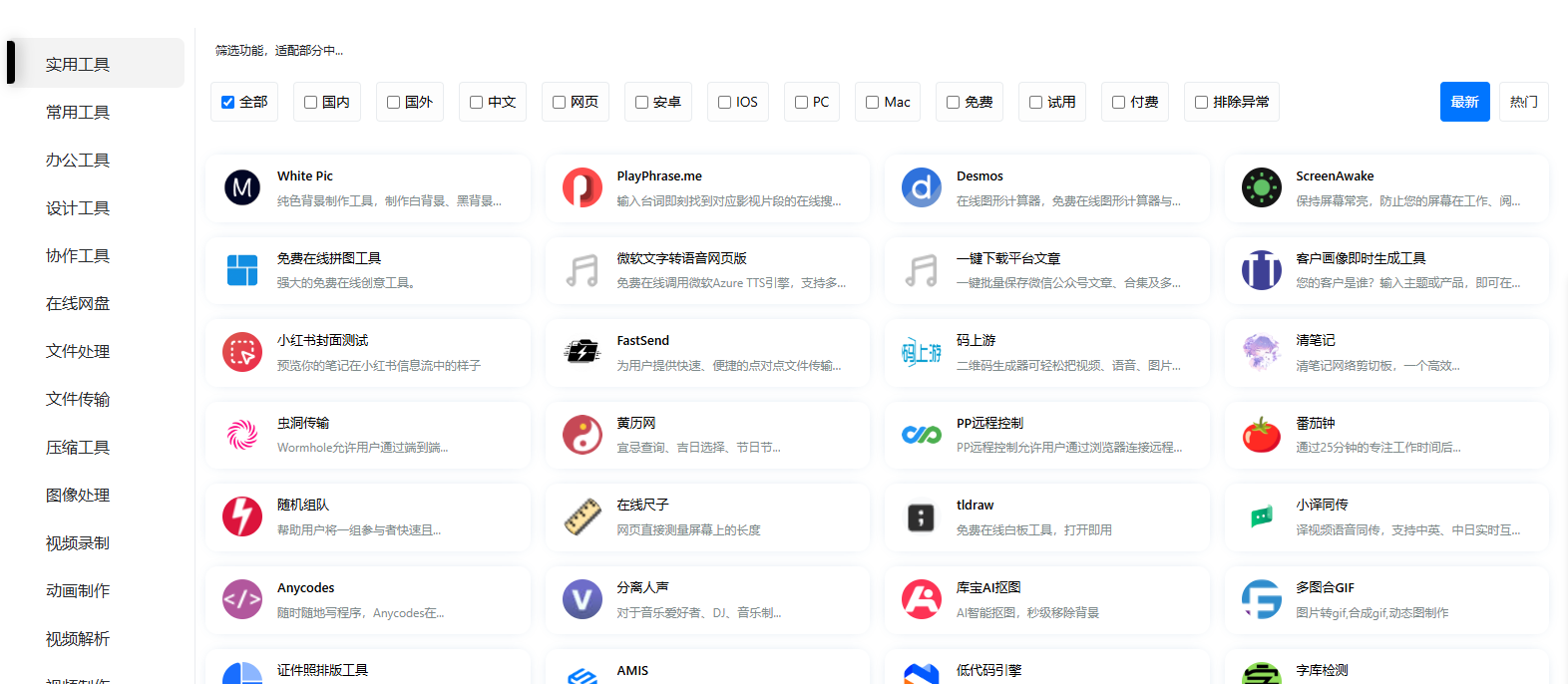The width and height of the screenshot is (1568, 684).
Task: Enable the 免费 filter checkbox
Action: [x=954, y=102]
